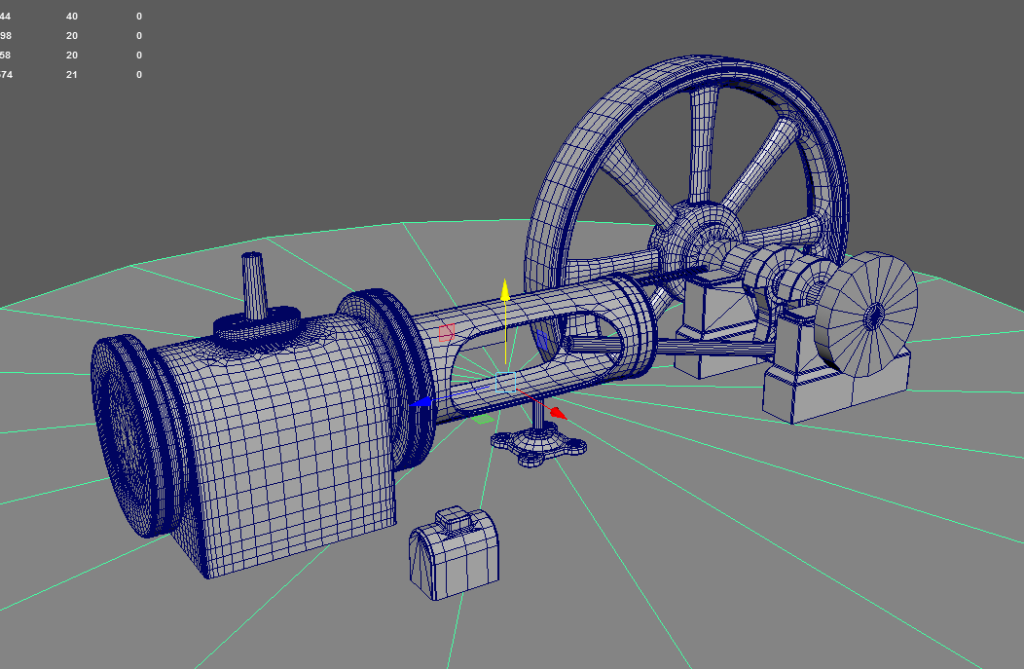Click the HUD value 21
Image resolution: width=1024 pixels, height=669 pixels.
click(x=72, y=74)
